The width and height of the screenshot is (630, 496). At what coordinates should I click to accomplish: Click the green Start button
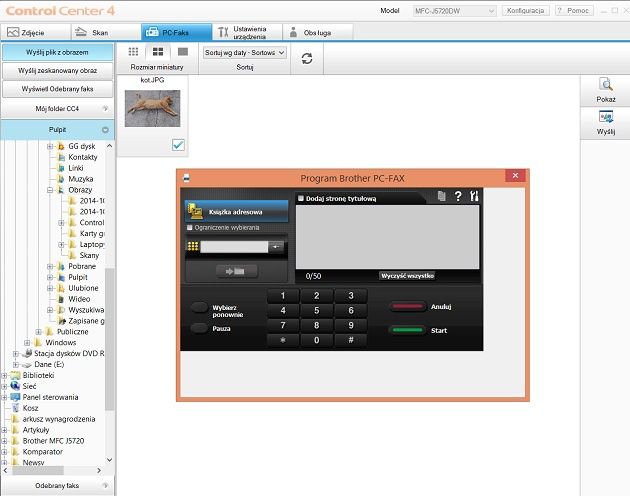[x=407, y=330]
